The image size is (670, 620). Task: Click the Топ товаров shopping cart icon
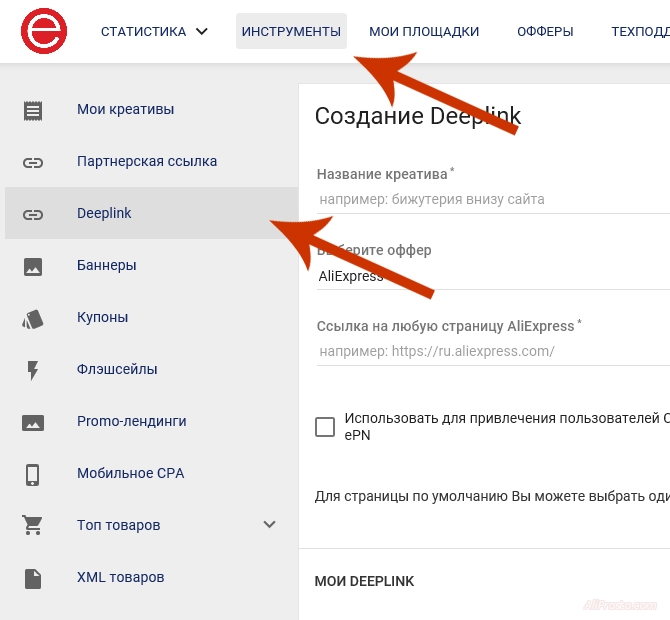33,526
